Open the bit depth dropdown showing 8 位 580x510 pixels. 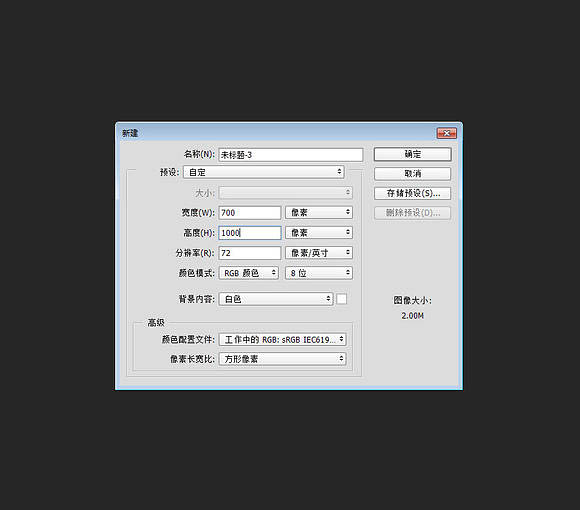tap(319, 273)
